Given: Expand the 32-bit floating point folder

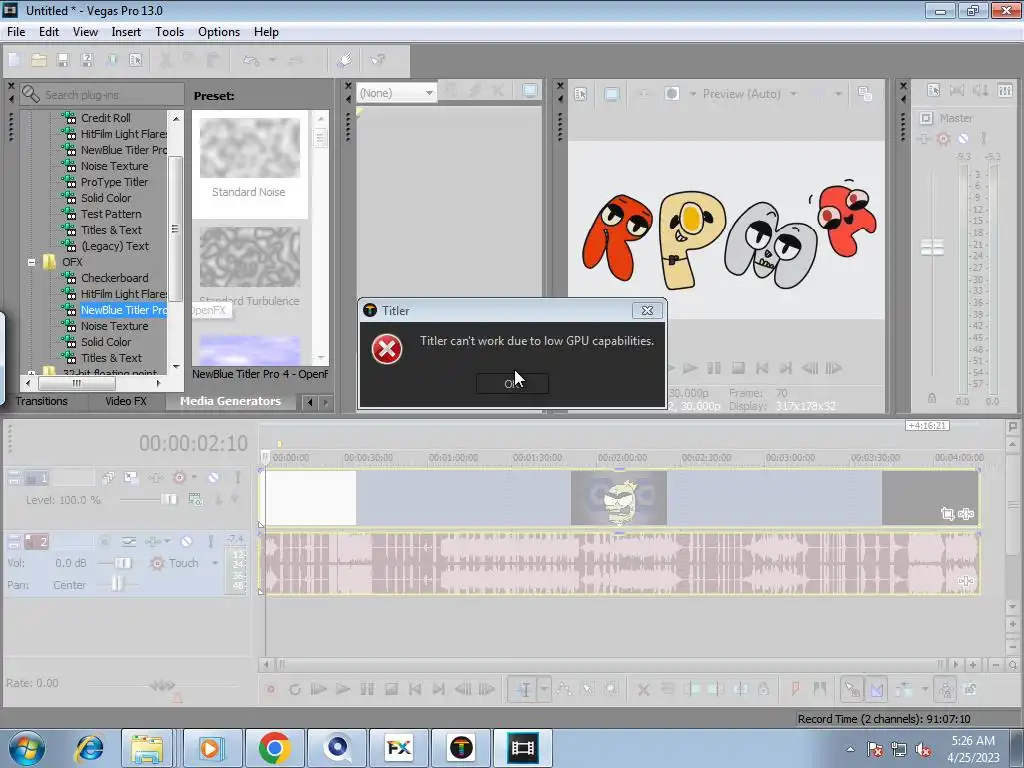Looking at the screenshot, I should pyautogui.click(x=31, y=372).
